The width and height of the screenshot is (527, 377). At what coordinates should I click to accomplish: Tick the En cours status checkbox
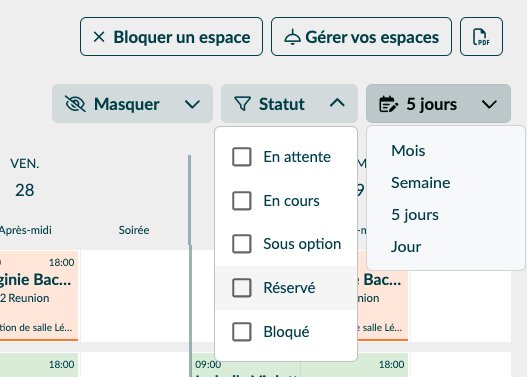[242, 201]
